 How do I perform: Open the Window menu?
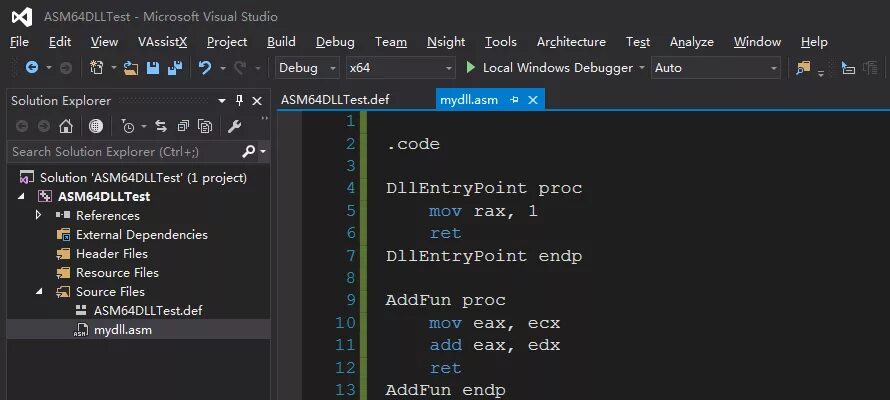click(757, 42)
